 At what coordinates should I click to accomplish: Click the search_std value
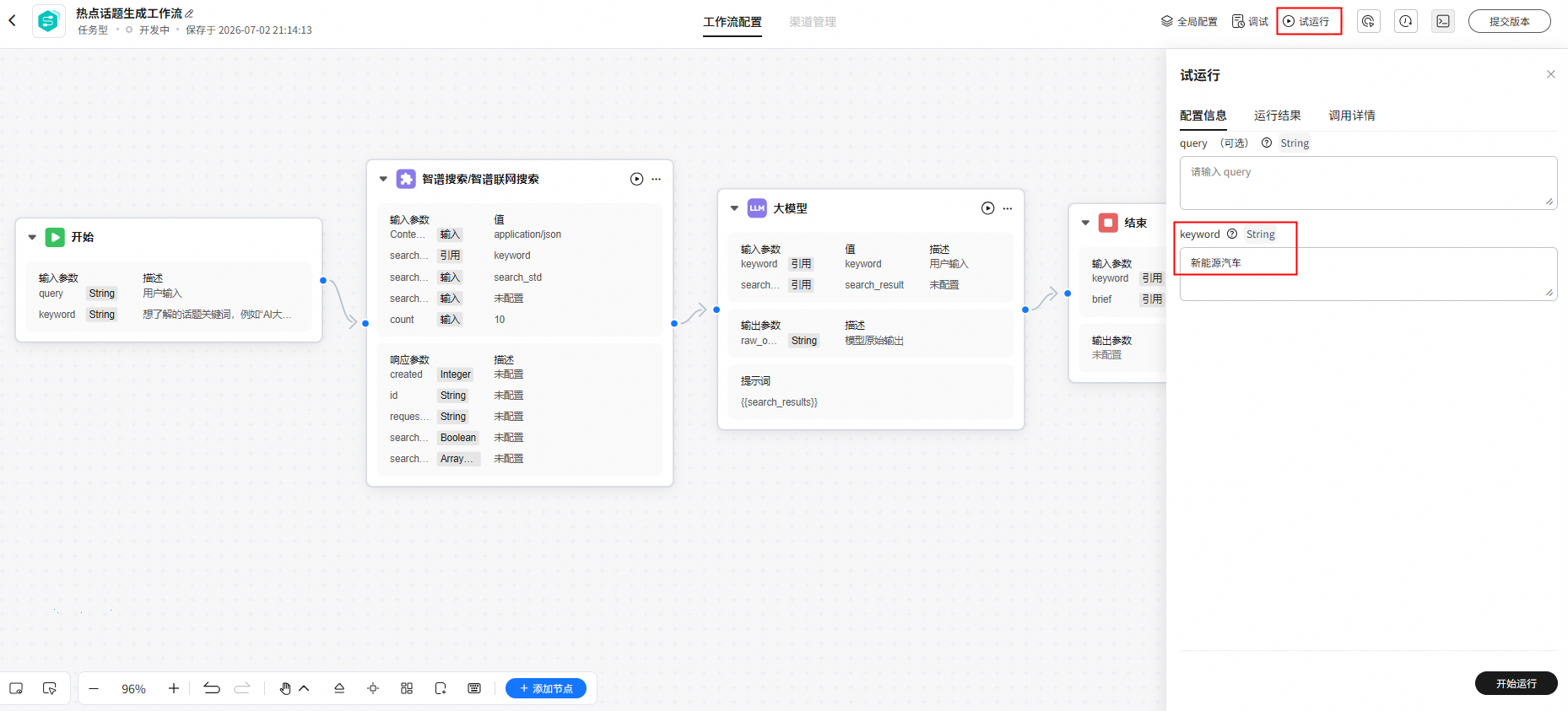tap(517, 277)
